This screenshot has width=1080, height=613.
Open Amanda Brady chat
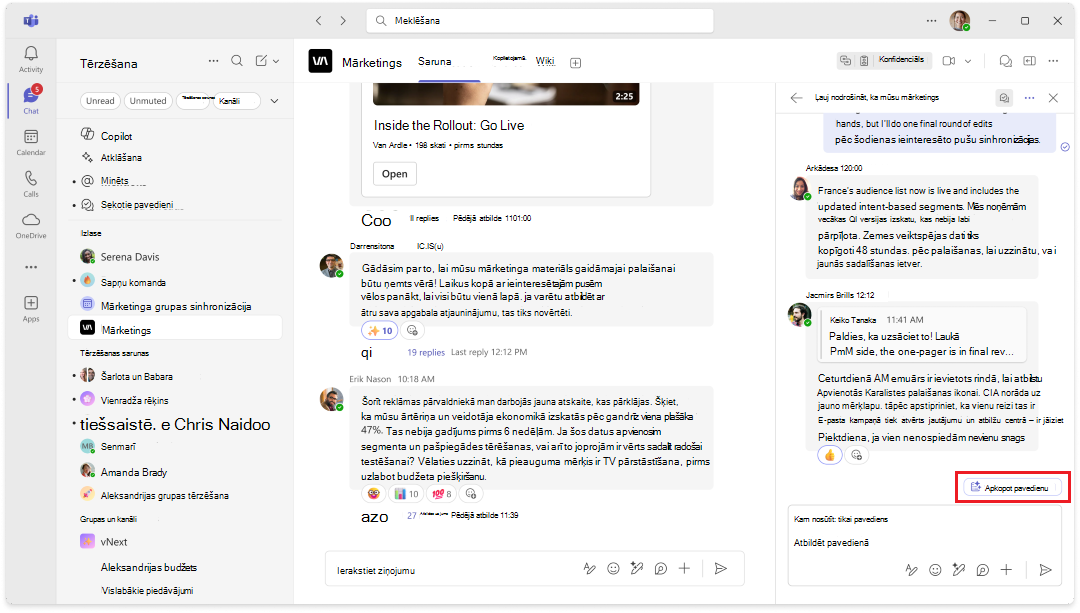click(176, 472)
